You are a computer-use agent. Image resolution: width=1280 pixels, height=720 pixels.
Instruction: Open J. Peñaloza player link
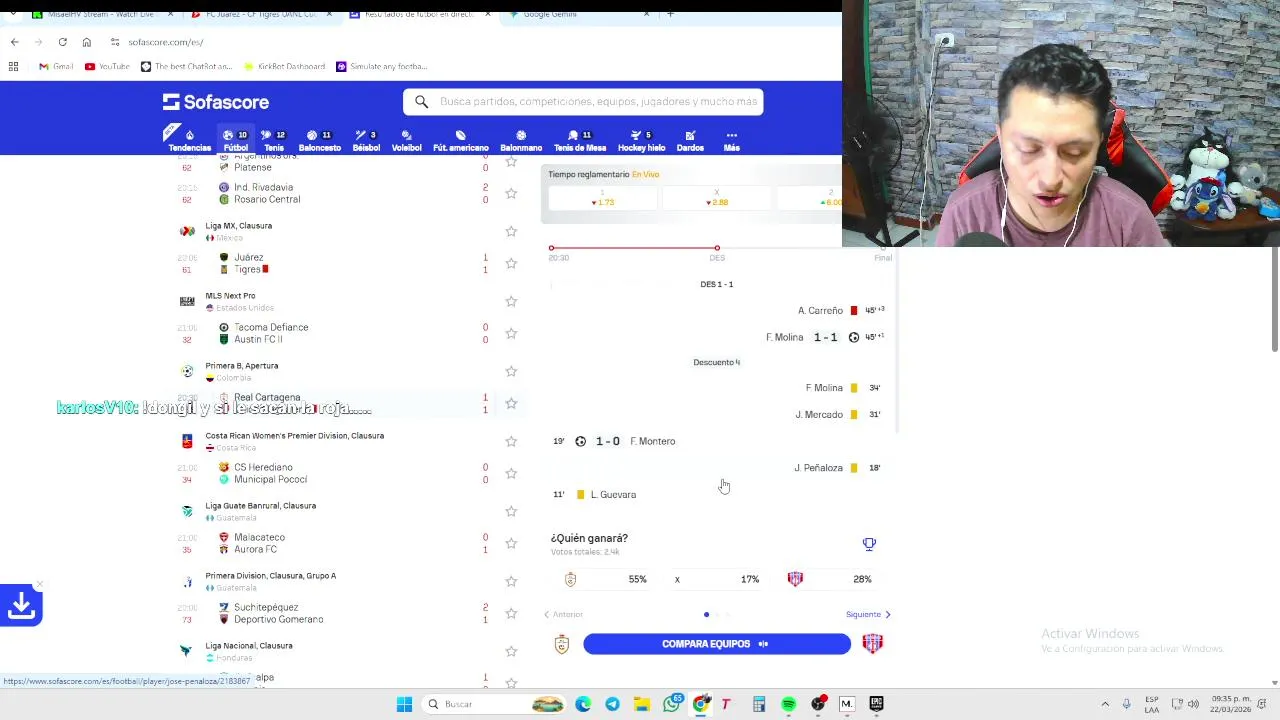pos(818,468)
